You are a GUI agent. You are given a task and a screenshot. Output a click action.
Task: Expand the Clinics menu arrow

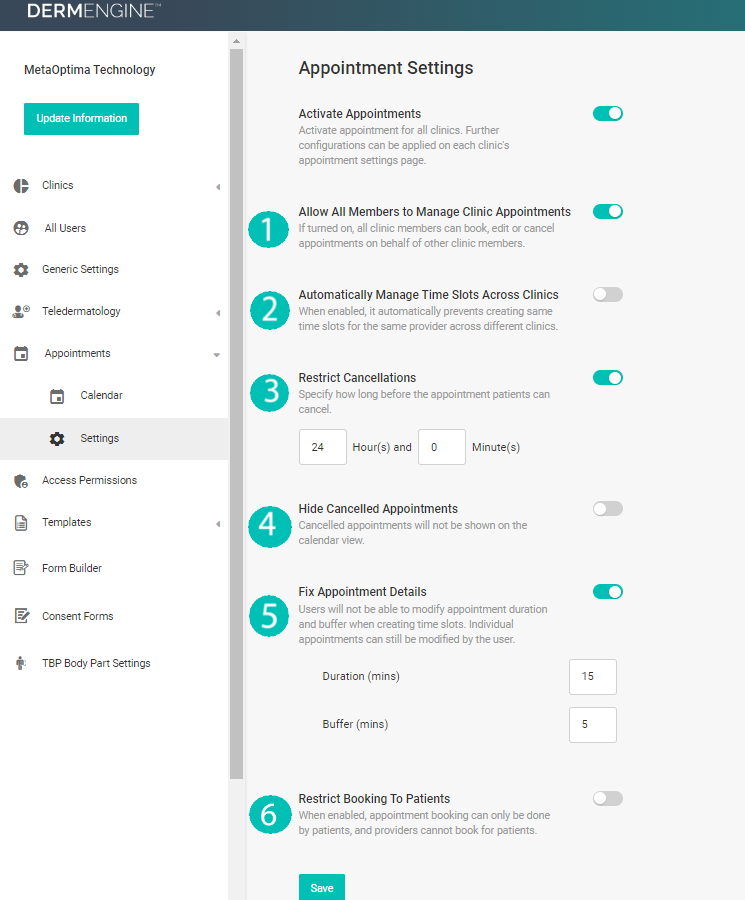point(218,187)
